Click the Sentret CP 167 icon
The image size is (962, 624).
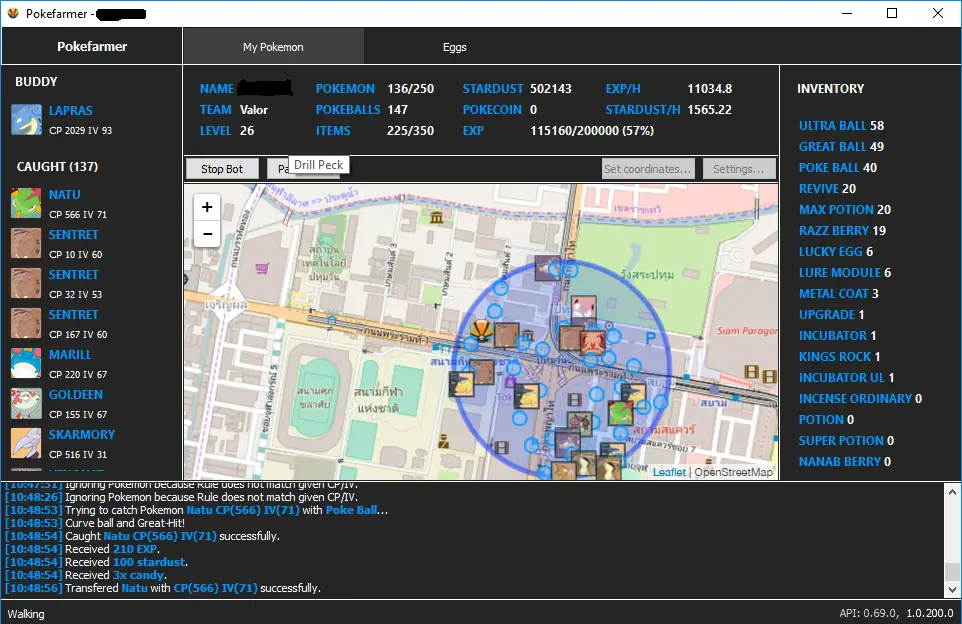[x=26, y=323]
